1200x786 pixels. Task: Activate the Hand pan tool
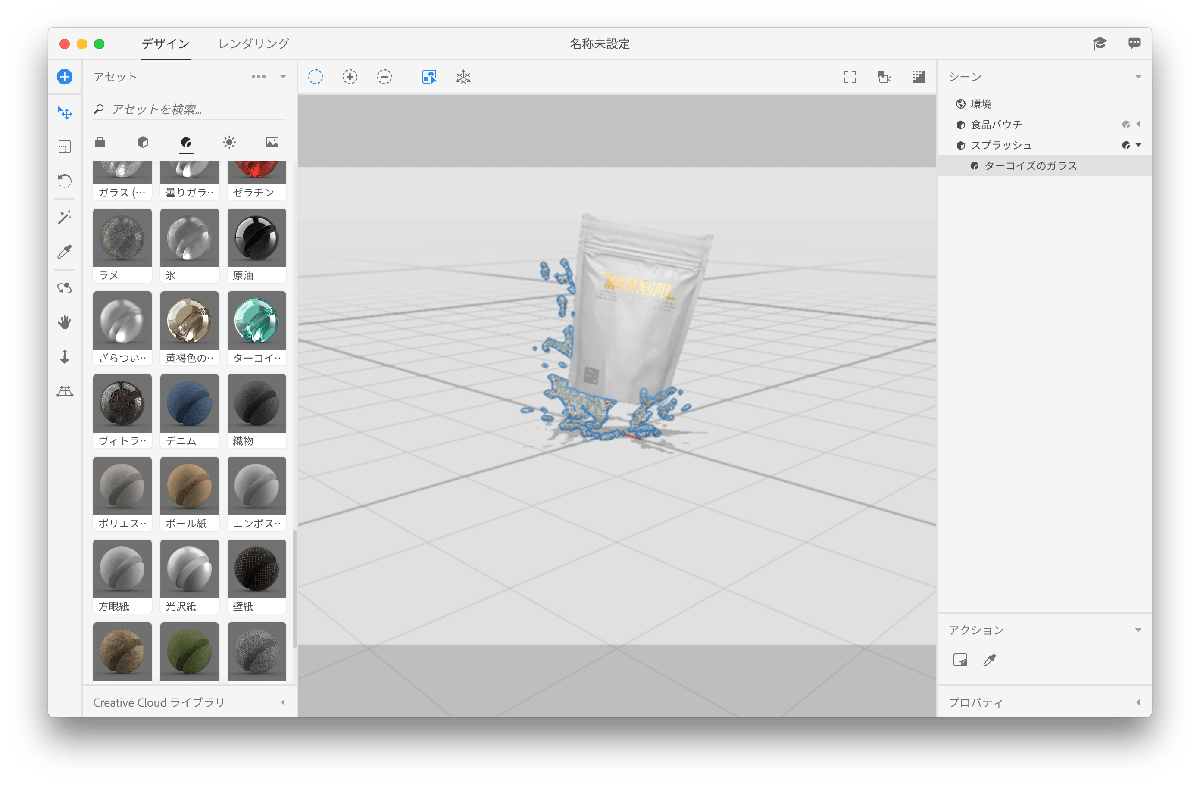[64, 322]
